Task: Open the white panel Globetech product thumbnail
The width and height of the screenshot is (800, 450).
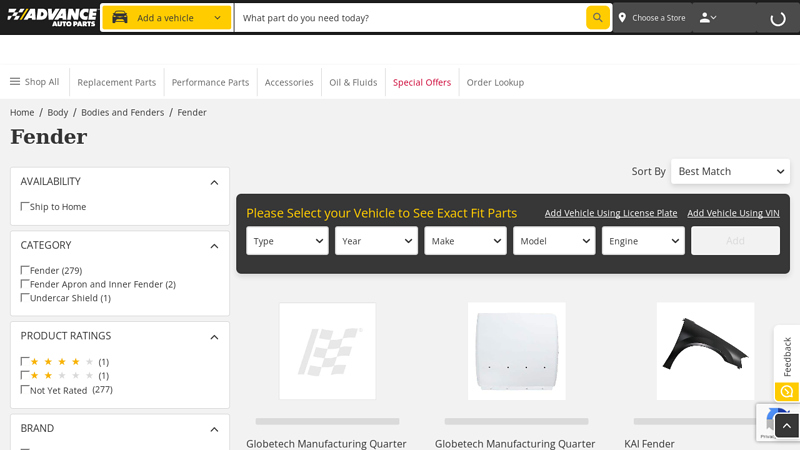Action: pos(516,351)
